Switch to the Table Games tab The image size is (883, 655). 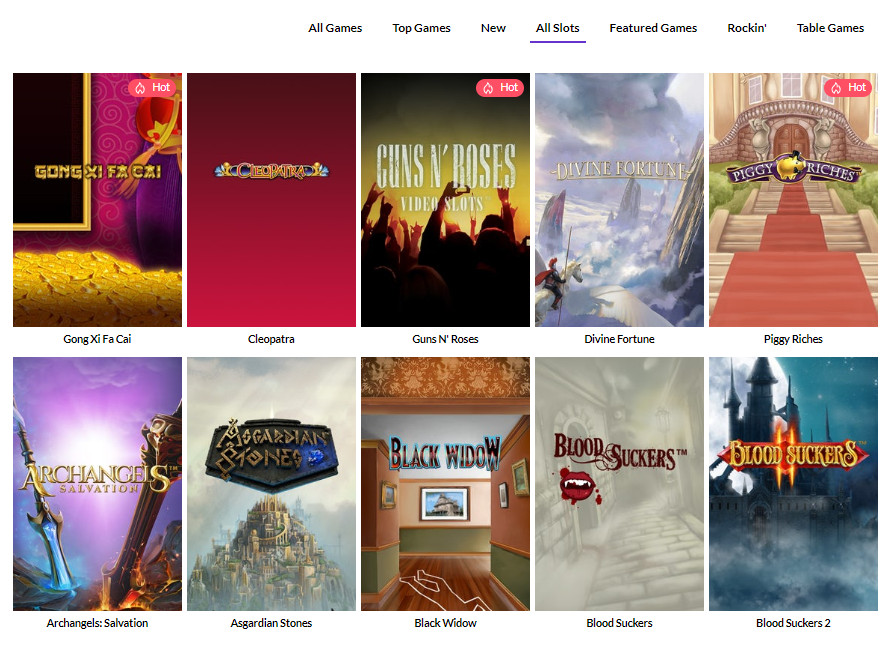pyautogui.click(x=830, y=28)
